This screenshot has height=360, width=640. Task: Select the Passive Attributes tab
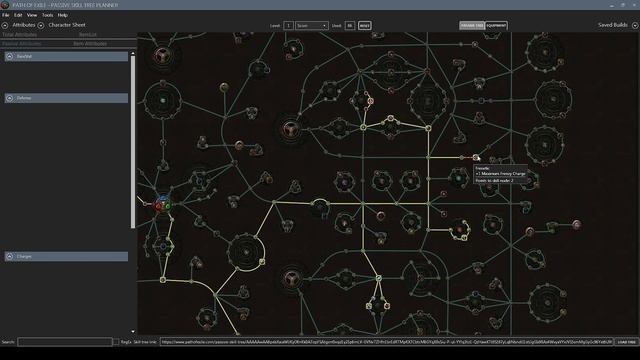pos(22,43)
